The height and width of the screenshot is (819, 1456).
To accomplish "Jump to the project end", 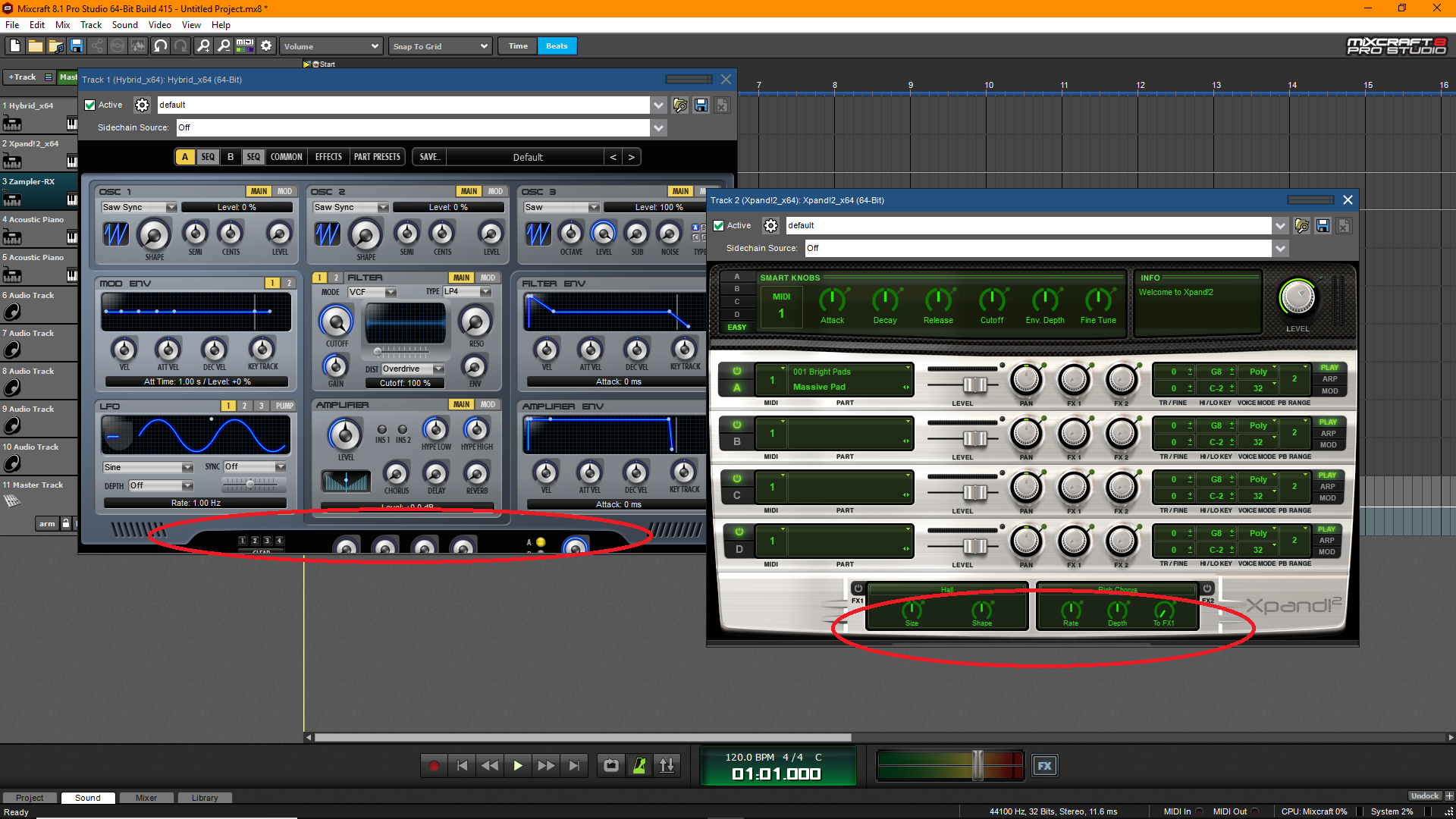I will (x=574, y=766).
